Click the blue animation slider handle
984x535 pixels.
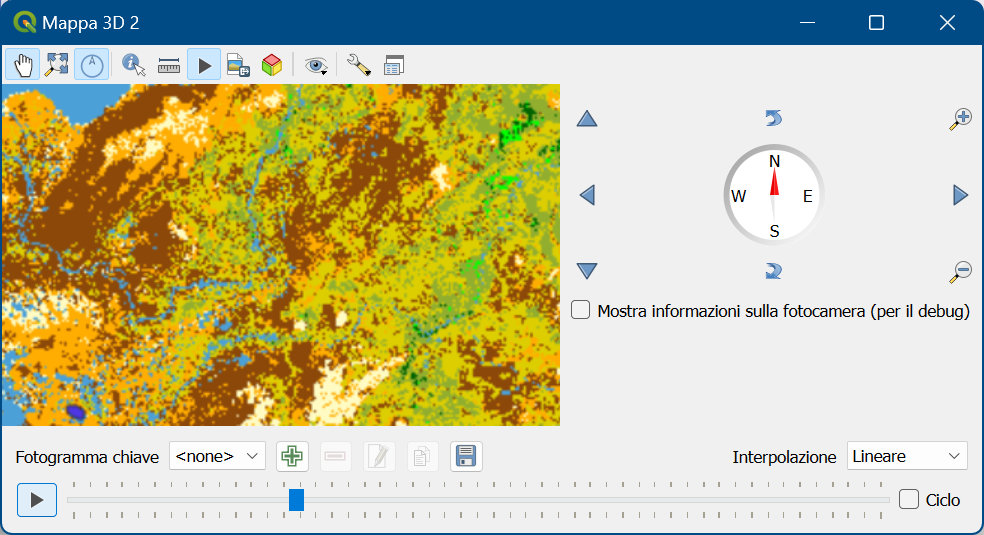[296, 500]
